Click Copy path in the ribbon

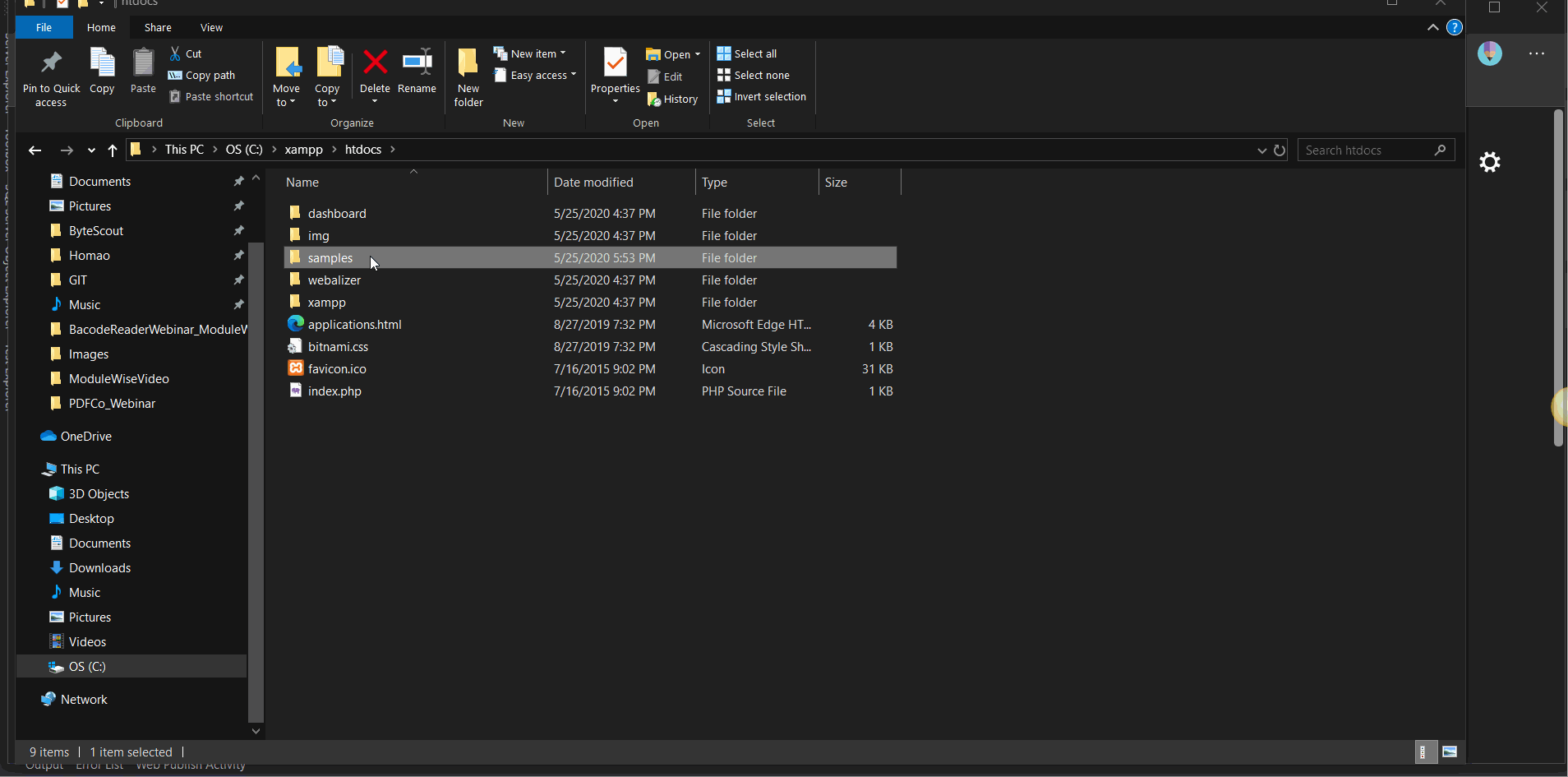pos(202,75)
